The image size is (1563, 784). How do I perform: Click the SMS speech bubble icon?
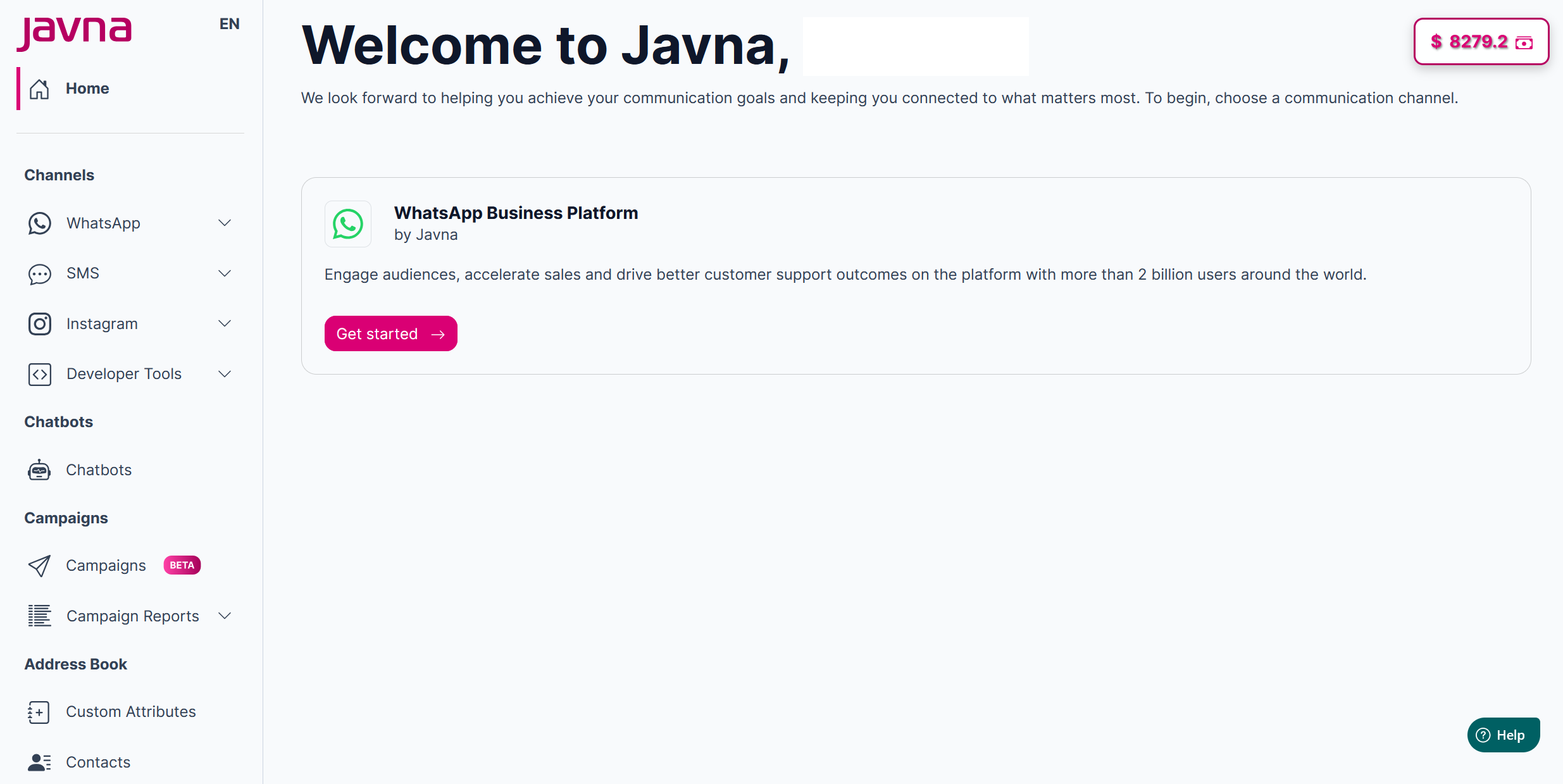(x=39, y=274)
